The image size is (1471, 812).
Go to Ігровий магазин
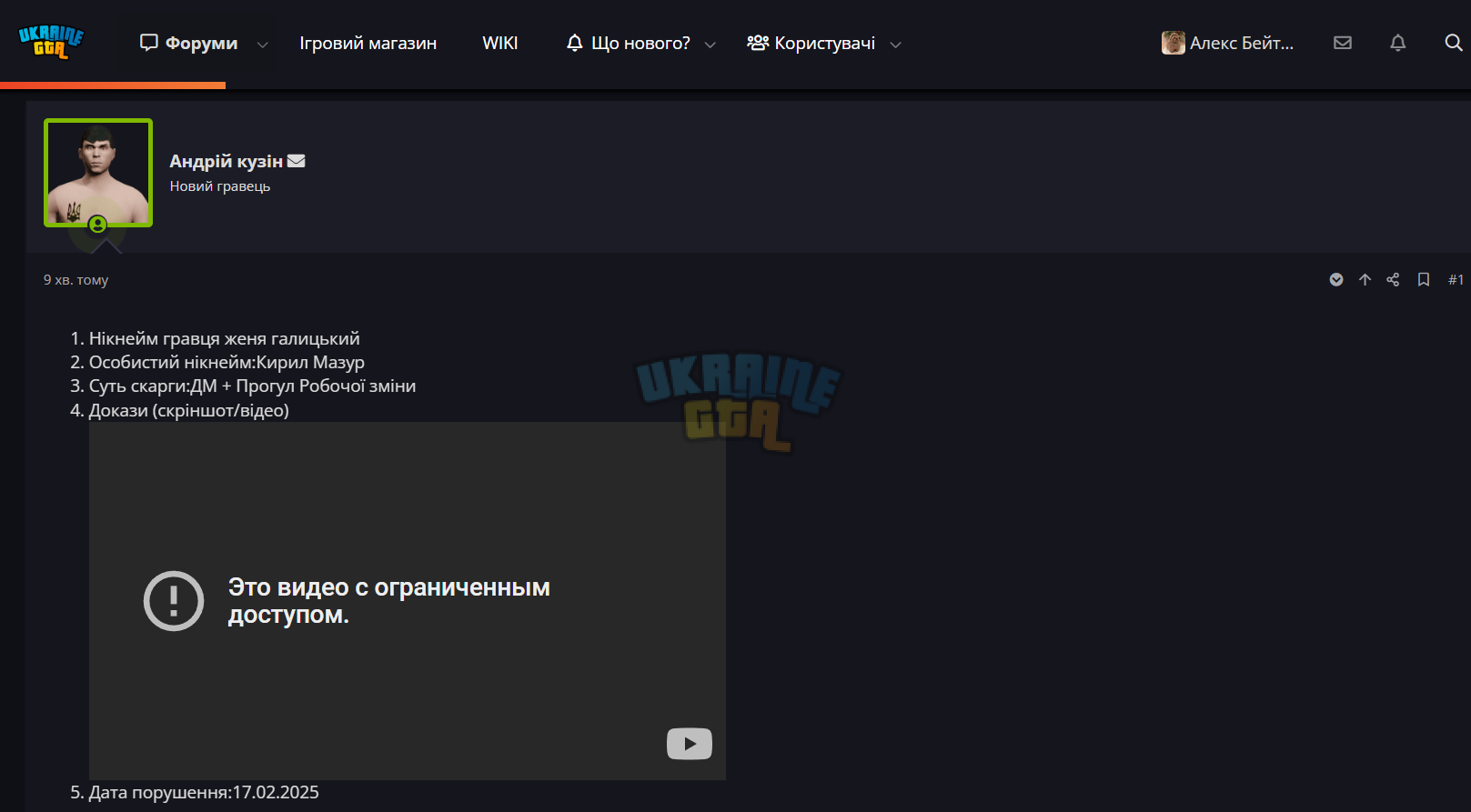(x=368, y=43)
